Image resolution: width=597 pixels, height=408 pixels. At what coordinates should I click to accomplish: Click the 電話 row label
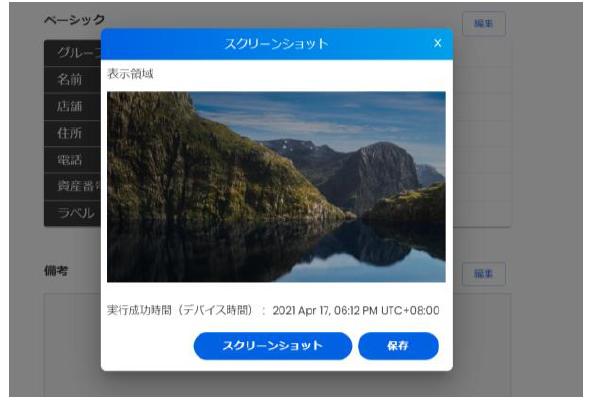tap(70, 160)
